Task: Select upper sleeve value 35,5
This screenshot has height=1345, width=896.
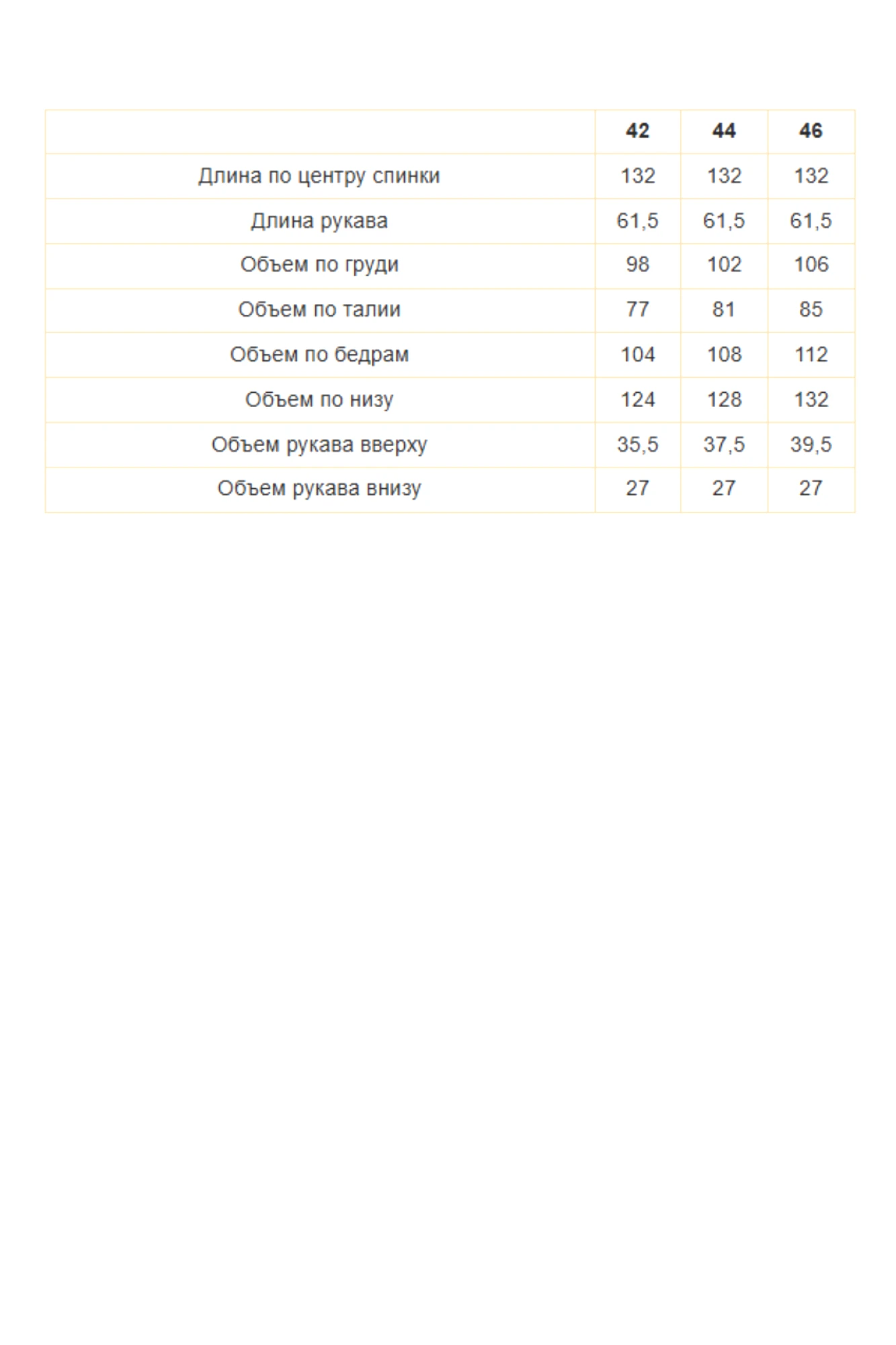Action: [637, 445]
